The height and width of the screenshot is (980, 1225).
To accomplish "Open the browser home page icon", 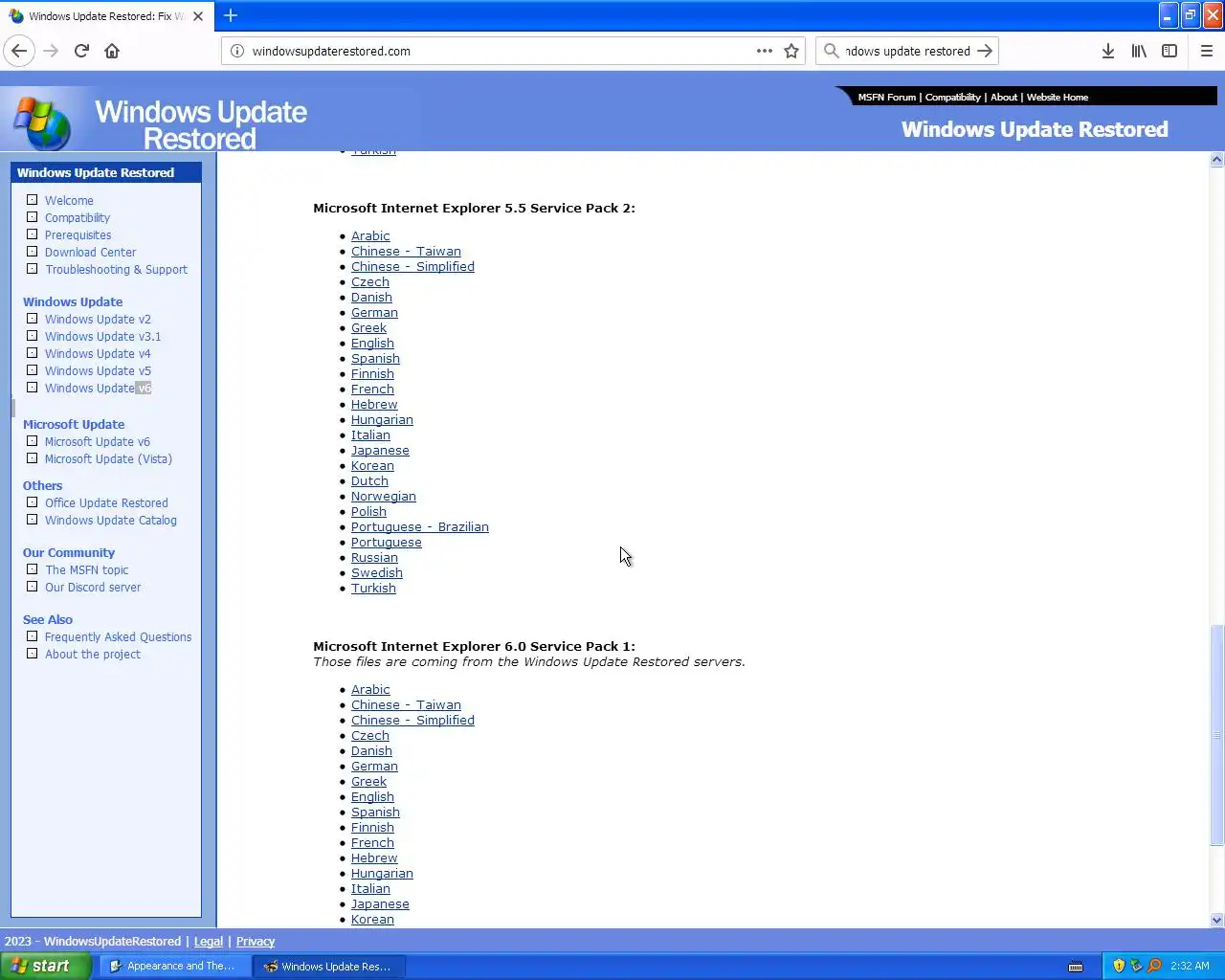I will (112, 51).
